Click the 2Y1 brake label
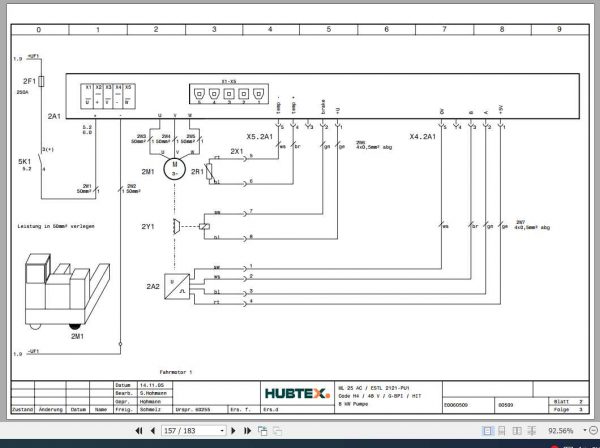Image resolution: width=600 pixels, height=448 pixels. pos(148,226)
